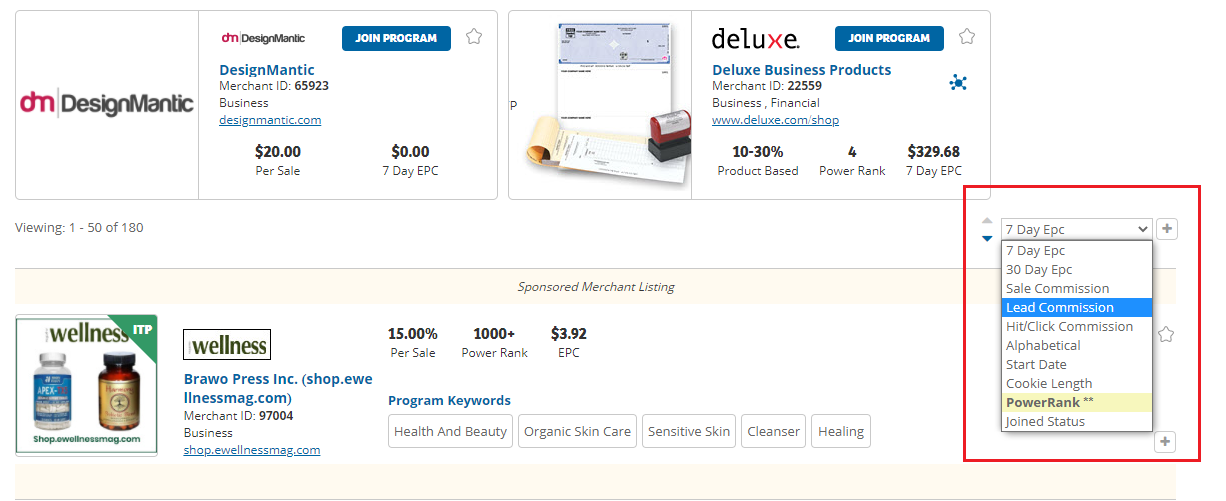Image resolution: width=1226 pixels, height=501 pixels.
Task: Click the DesignMantic small logo
Action: tap(263, 38)
